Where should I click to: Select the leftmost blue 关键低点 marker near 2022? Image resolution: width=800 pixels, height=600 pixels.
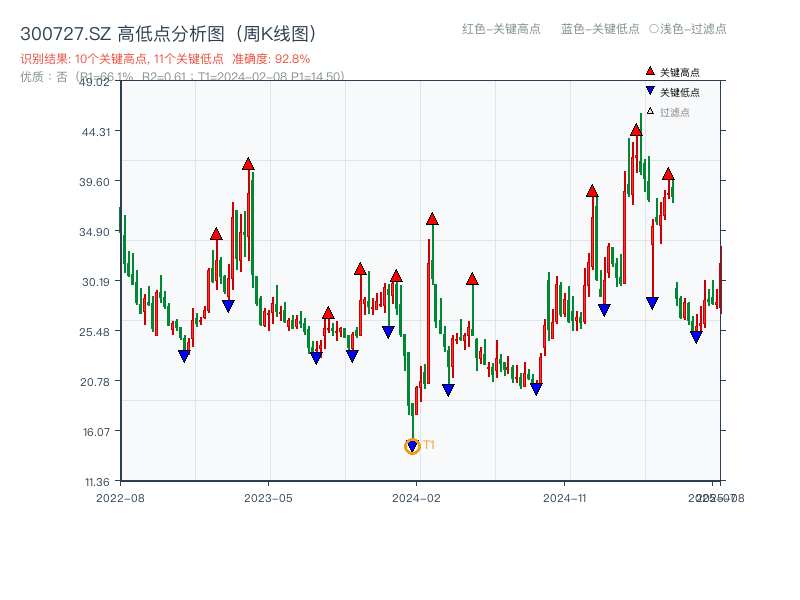click(x=184, y=353)
